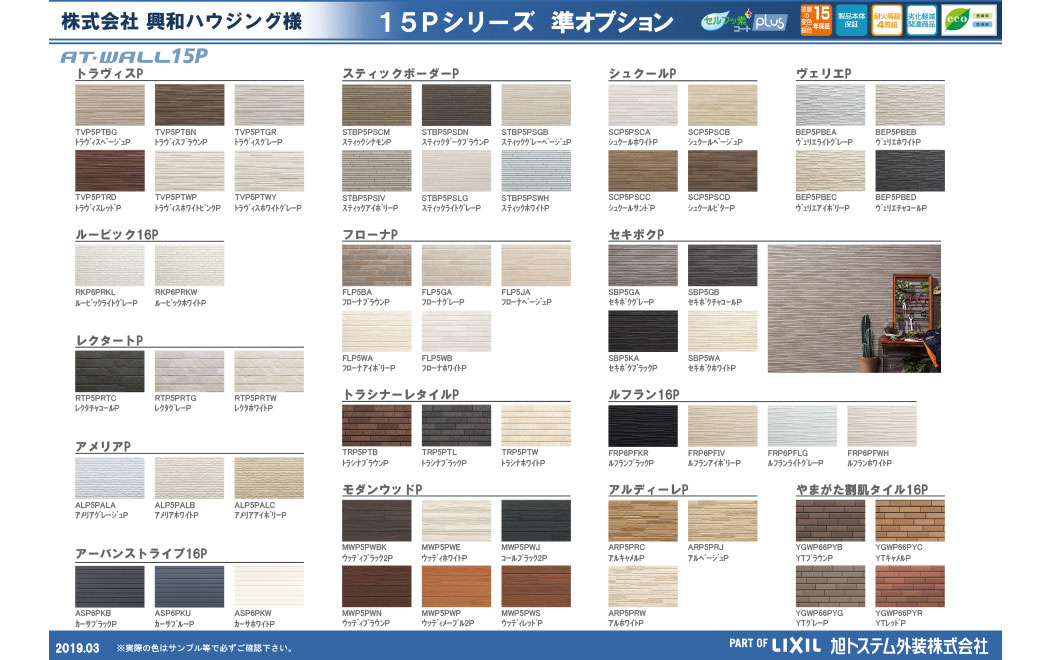
Task: Click the トラヴィスP section heading
Action: coord(109,73)
